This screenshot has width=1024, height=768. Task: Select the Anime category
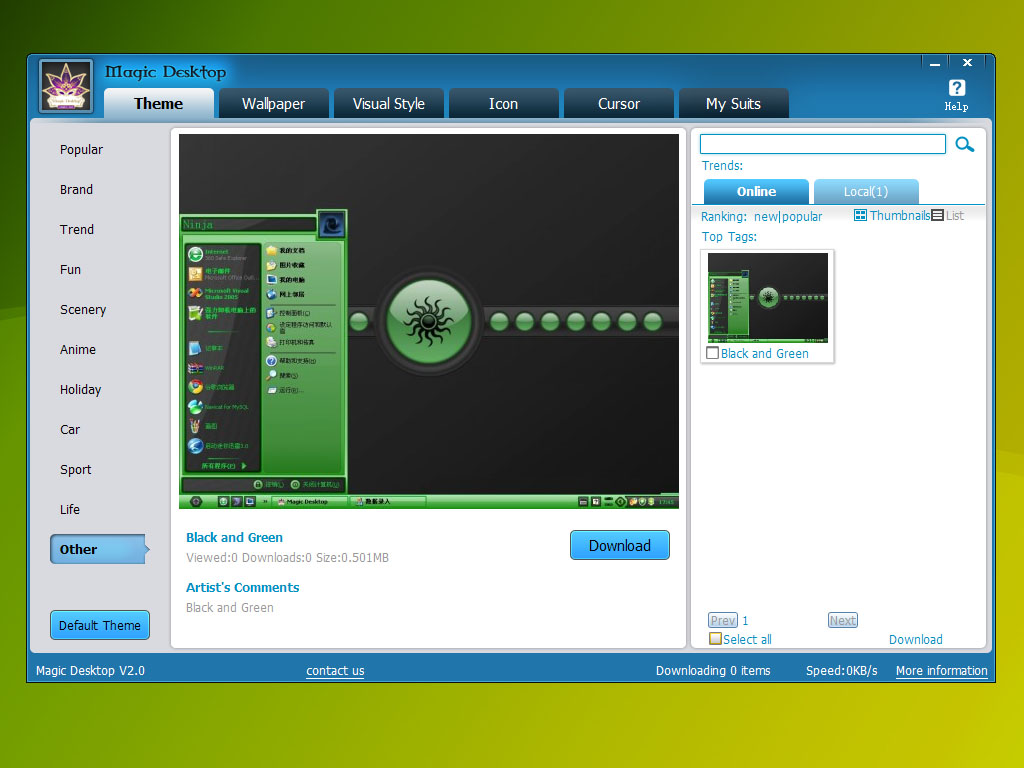coord(78,349)
